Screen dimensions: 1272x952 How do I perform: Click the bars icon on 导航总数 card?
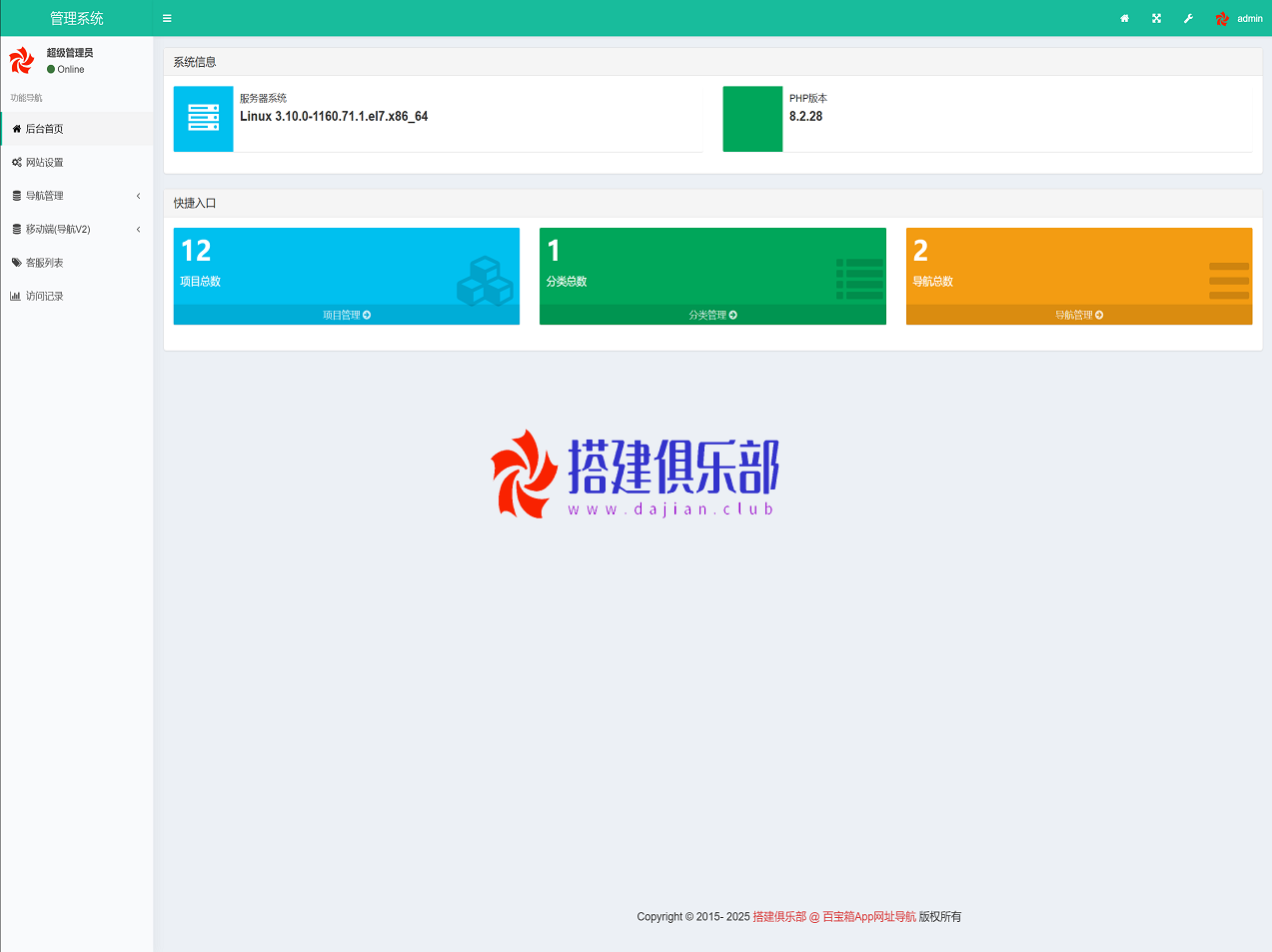(1229, 281)
